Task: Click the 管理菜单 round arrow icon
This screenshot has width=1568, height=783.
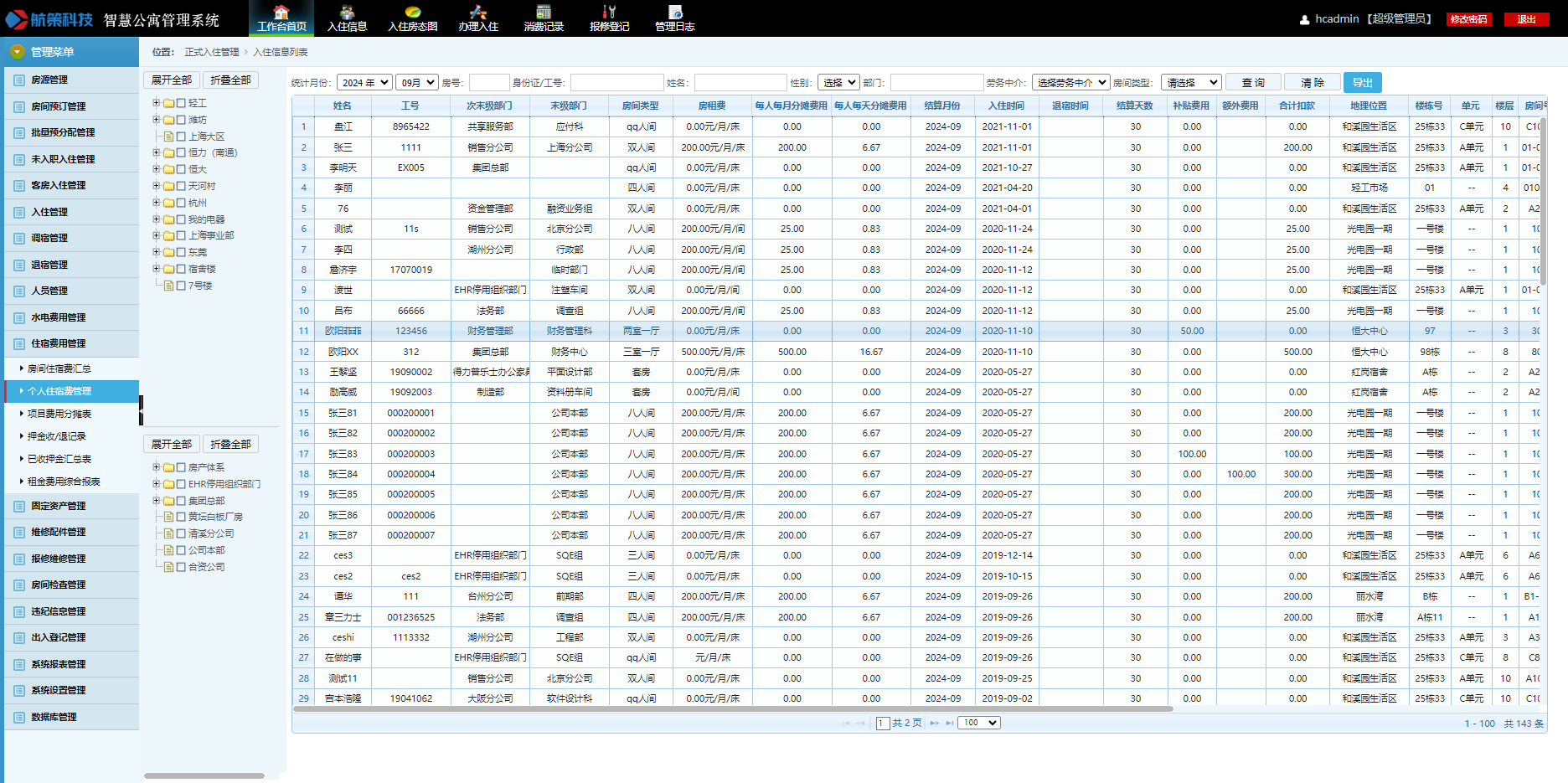Action: pyautogui.click(x=17, y=52)
